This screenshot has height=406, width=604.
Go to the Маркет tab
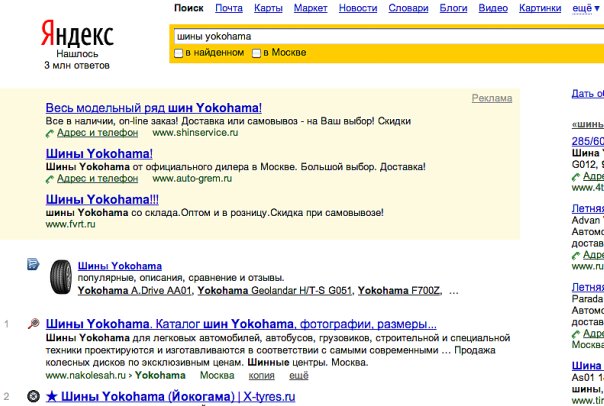click(310, 8)
